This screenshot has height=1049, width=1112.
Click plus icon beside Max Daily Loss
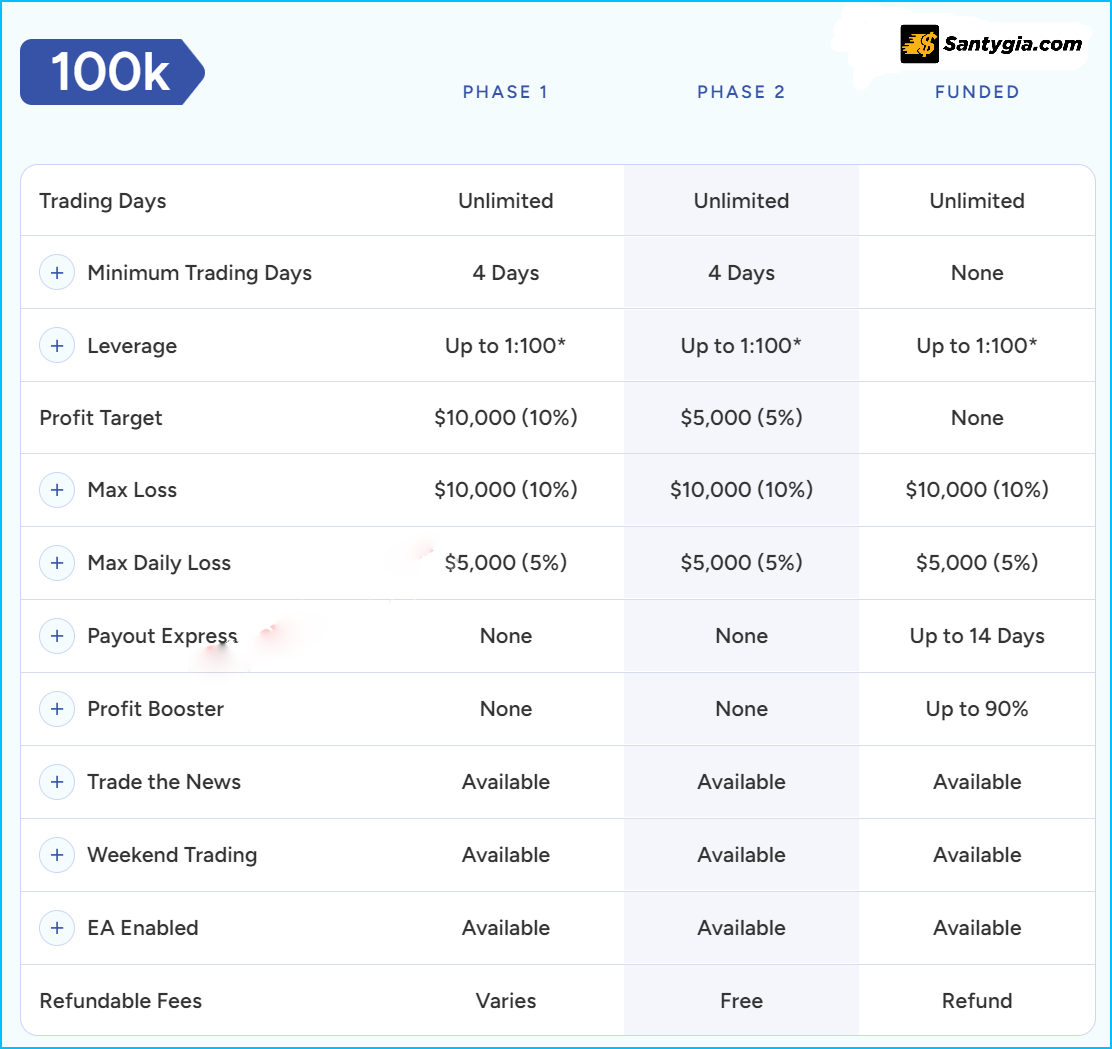pyautogui.click(x=57, y=563)
